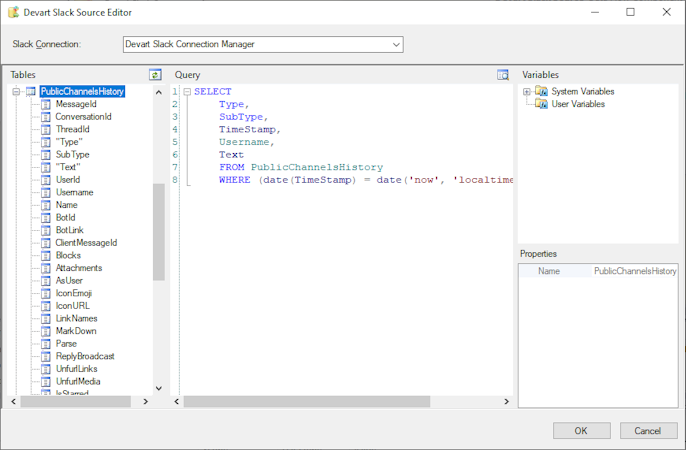Click the FROM PublicChannelsHistory line

[x=301, y=167]
